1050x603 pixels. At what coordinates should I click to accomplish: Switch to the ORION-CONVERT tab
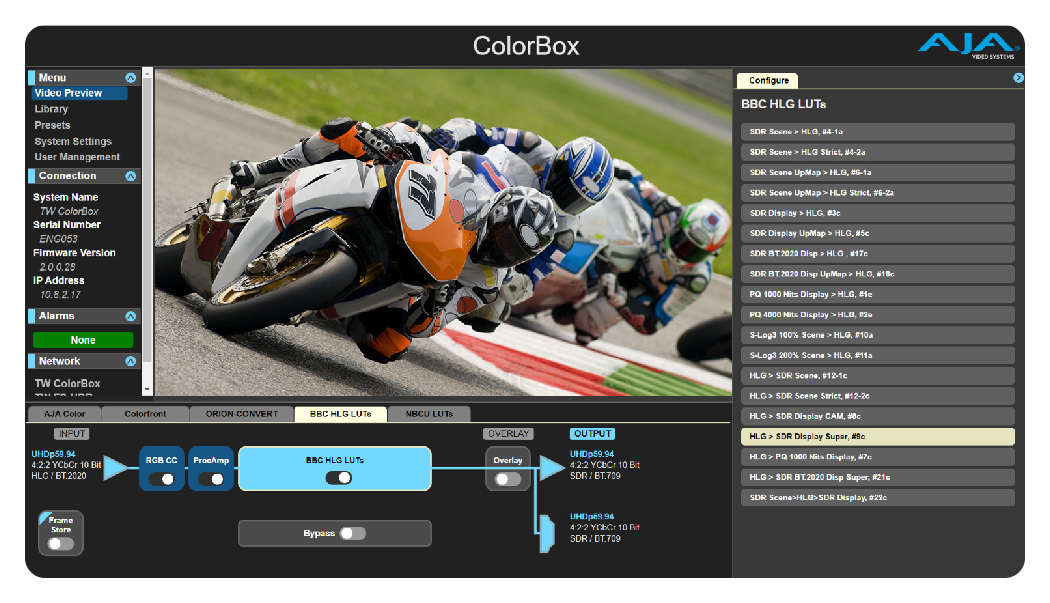pos(242,414)
